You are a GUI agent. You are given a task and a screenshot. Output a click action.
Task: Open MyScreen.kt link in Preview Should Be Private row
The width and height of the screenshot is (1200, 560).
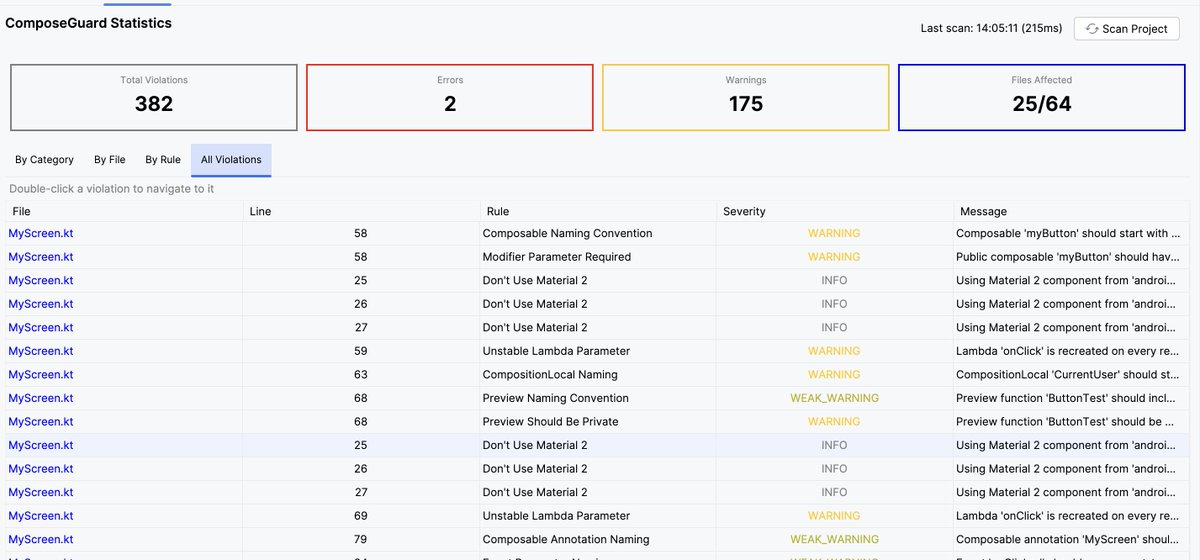(41, 422)
